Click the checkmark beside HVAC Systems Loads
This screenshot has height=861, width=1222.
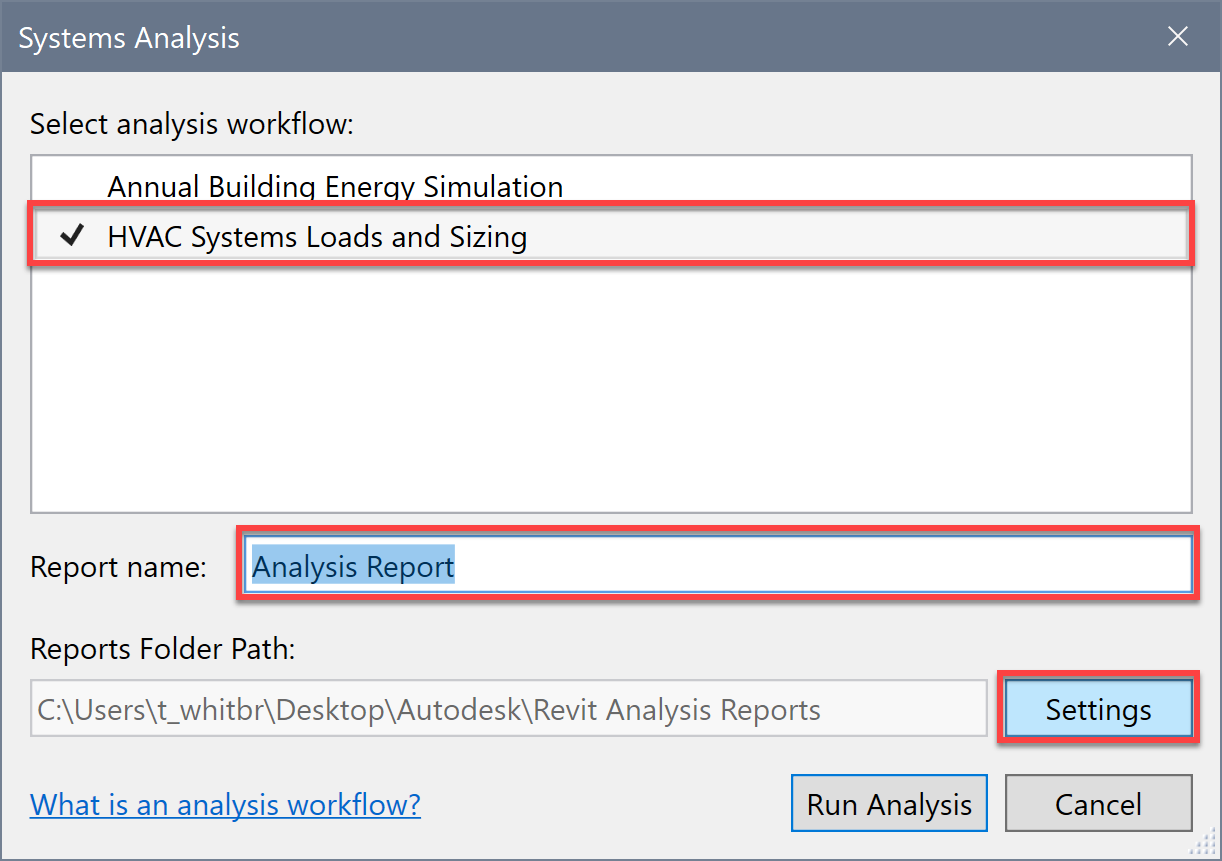coord(72,237)
